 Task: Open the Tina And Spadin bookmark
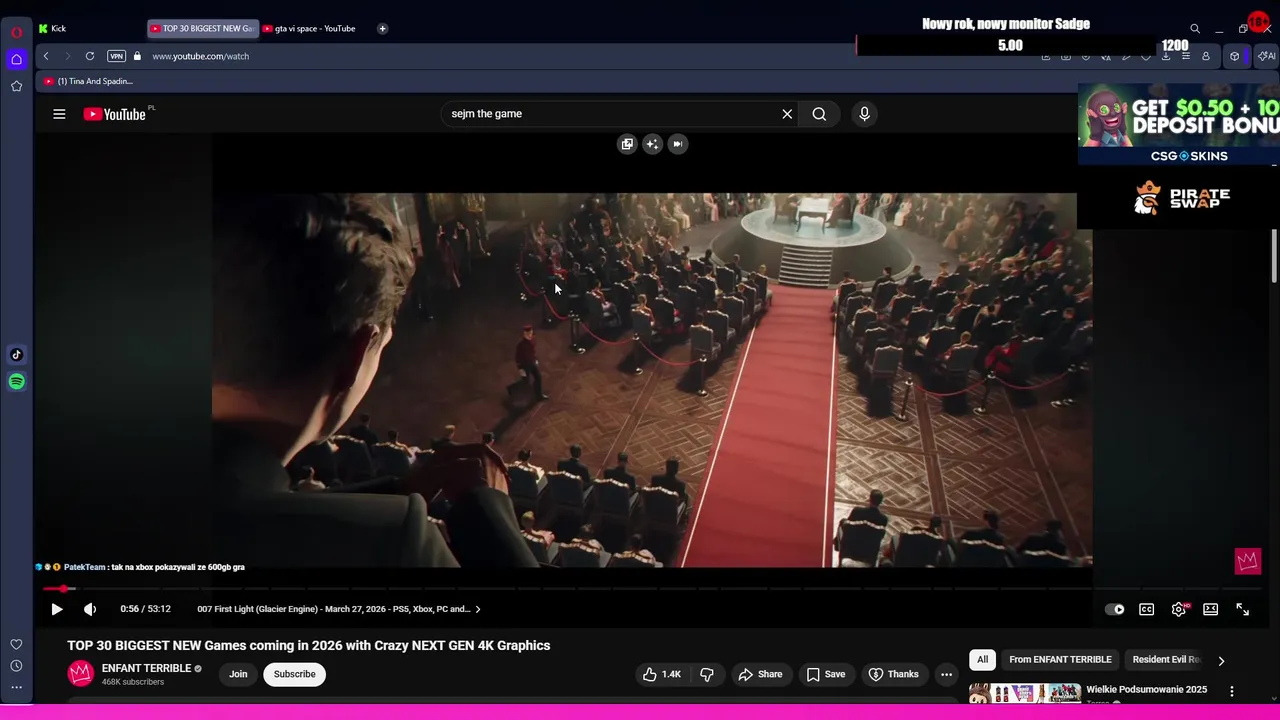pyautogui.click(x=88, y=81)
